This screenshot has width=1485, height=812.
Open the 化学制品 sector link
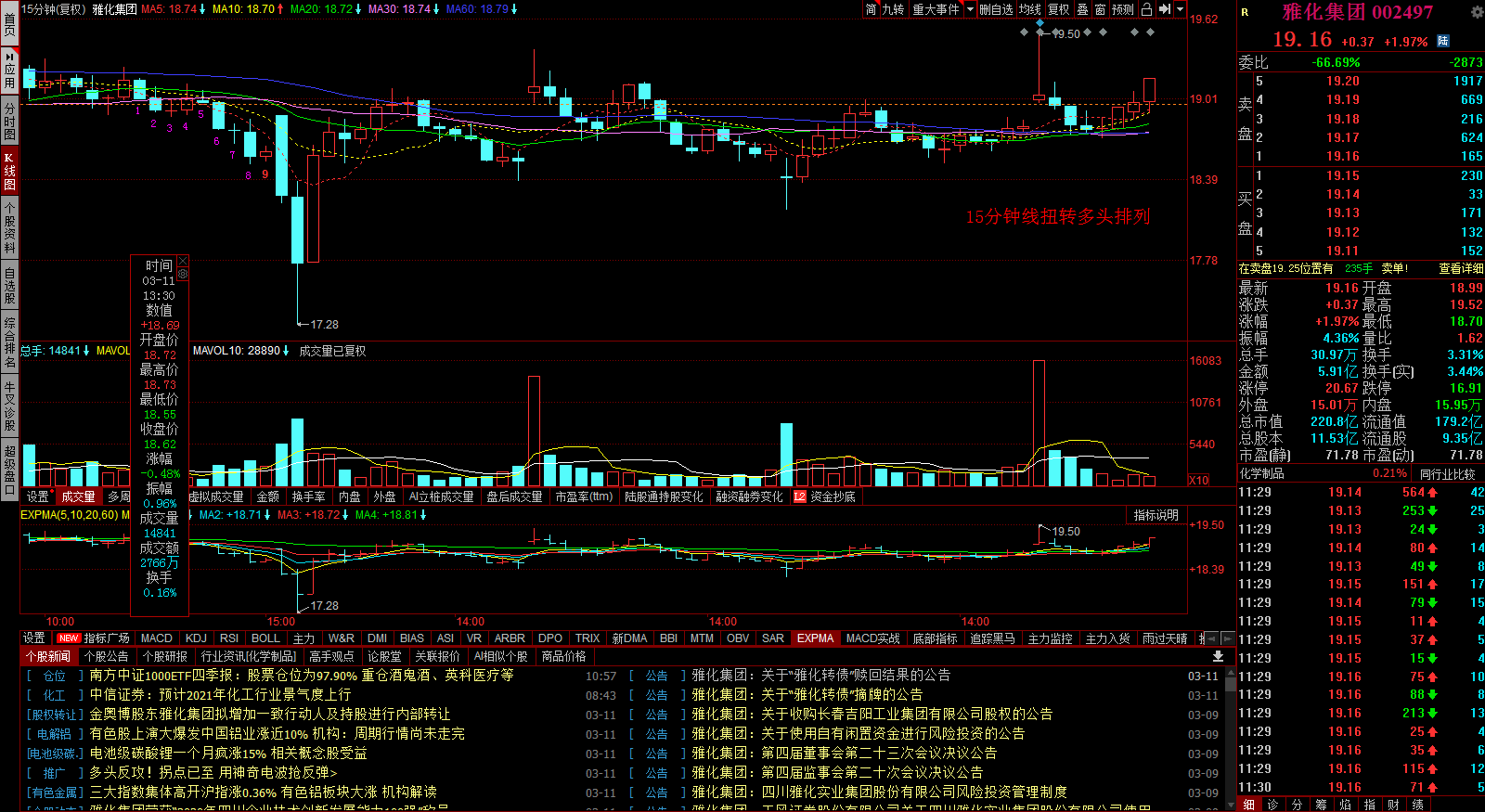tap(1262, 473)
